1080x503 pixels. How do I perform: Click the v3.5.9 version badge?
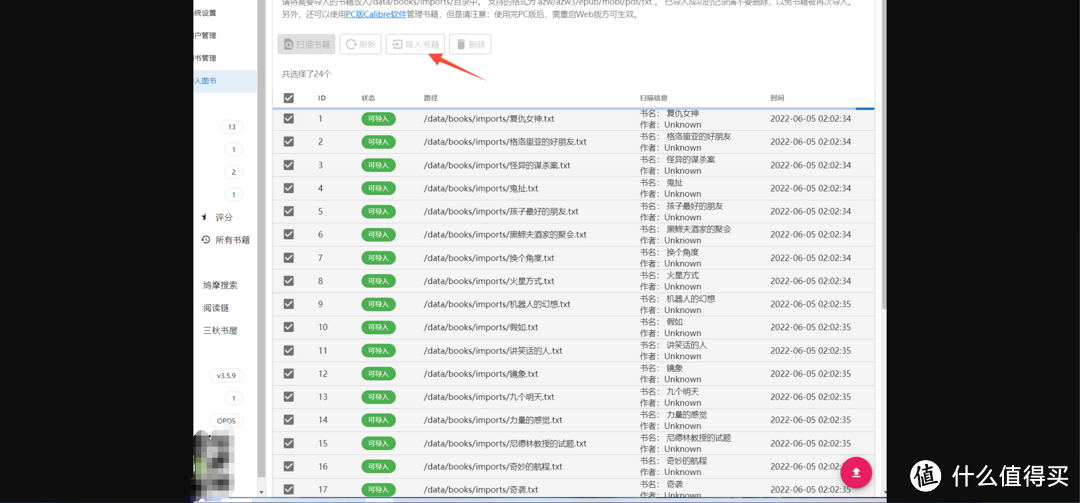226,376
